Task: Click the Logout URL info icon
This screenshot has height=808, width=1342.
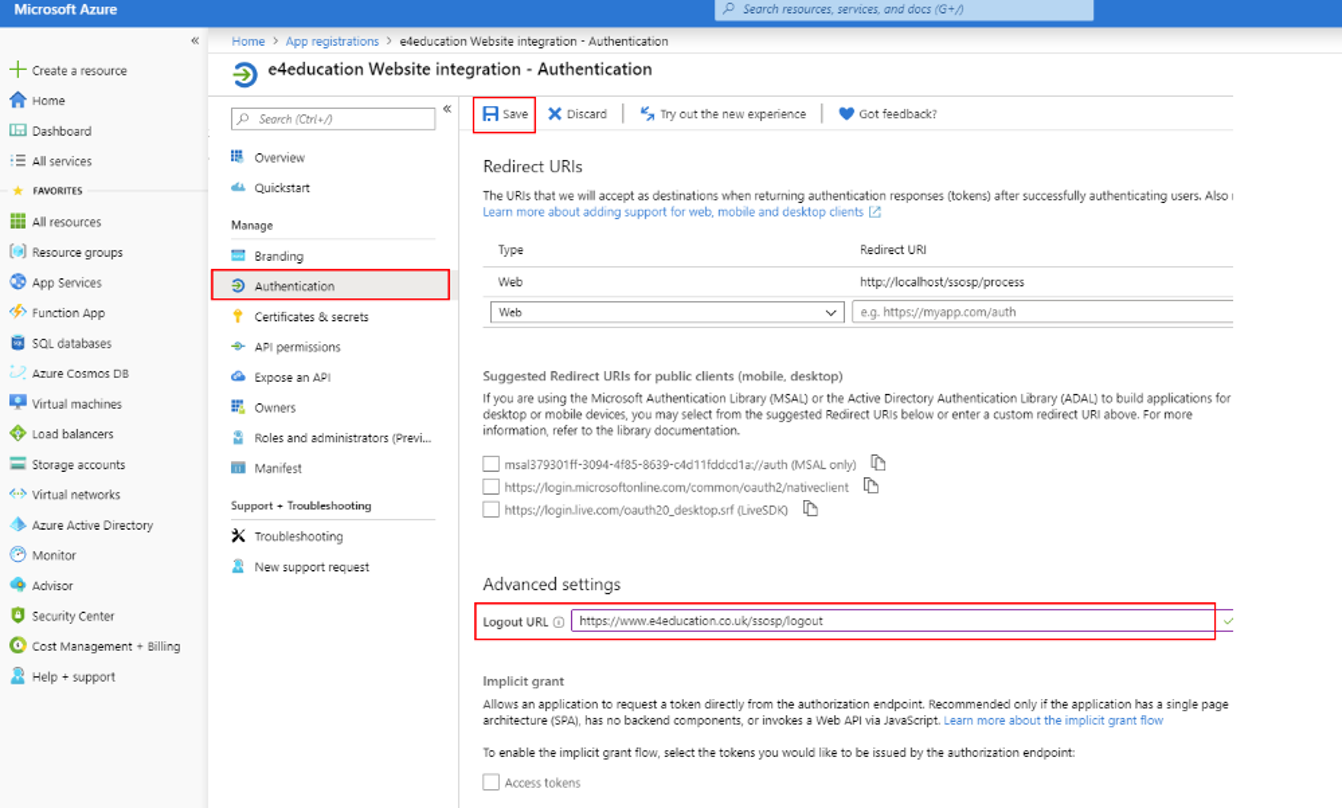Action: tap(559, 622)
